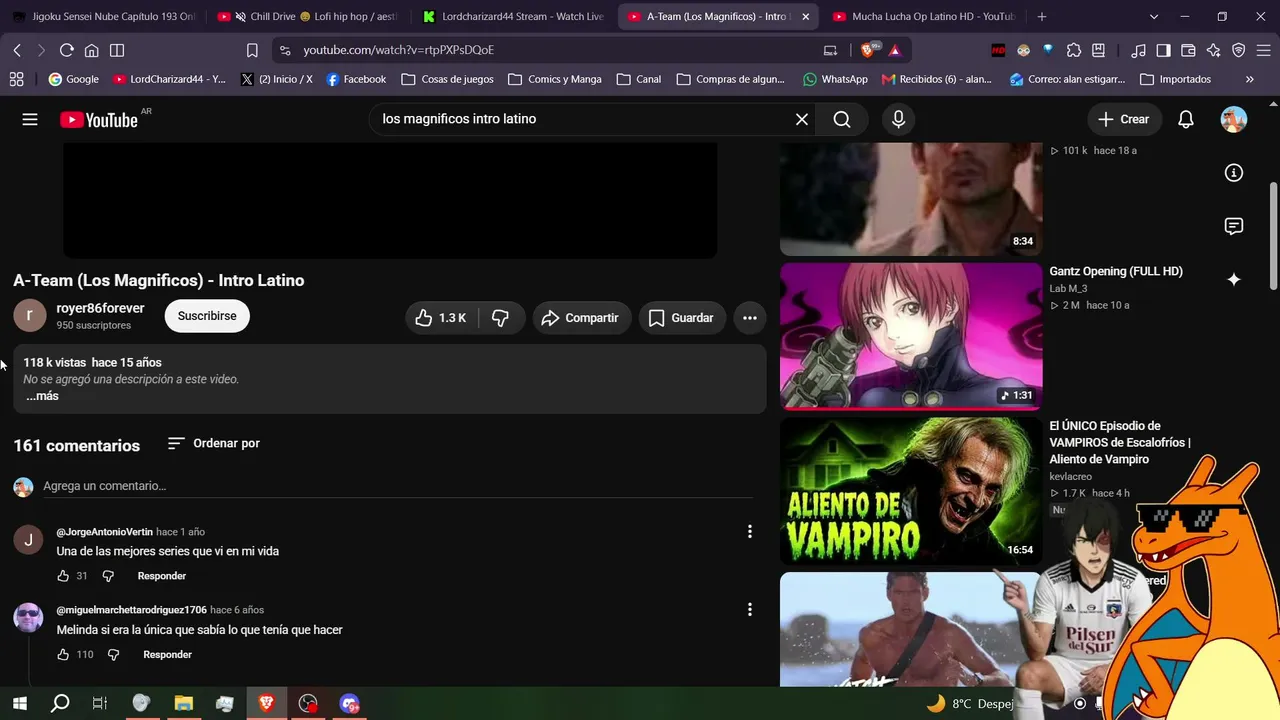
Task: Like JorgeAntonioVertin's comment
Action: click(x=63, y=576)
